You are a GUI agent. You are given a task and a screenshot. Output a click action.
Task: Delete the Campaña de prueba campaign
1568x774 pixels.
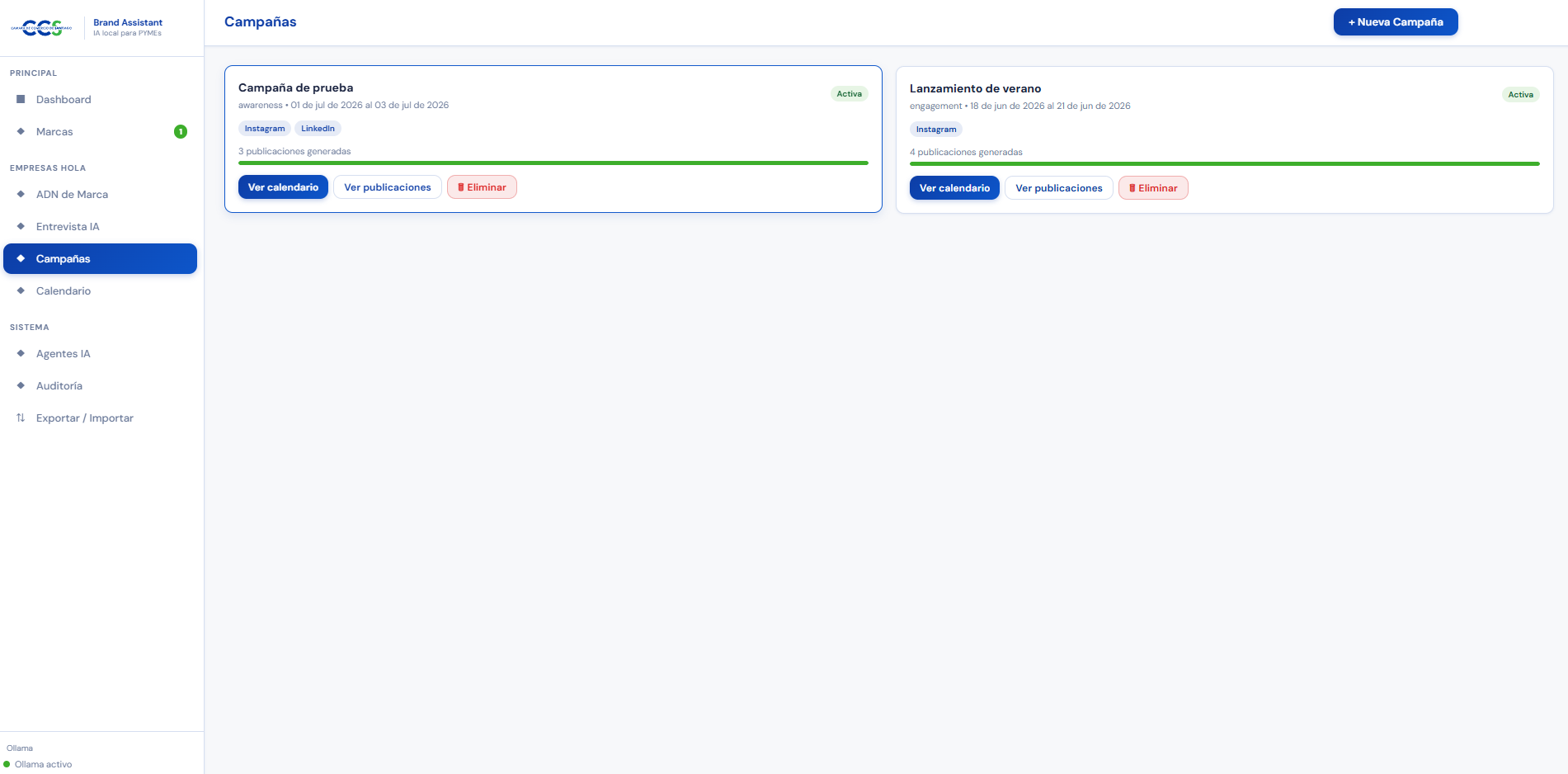pos(482,187)
